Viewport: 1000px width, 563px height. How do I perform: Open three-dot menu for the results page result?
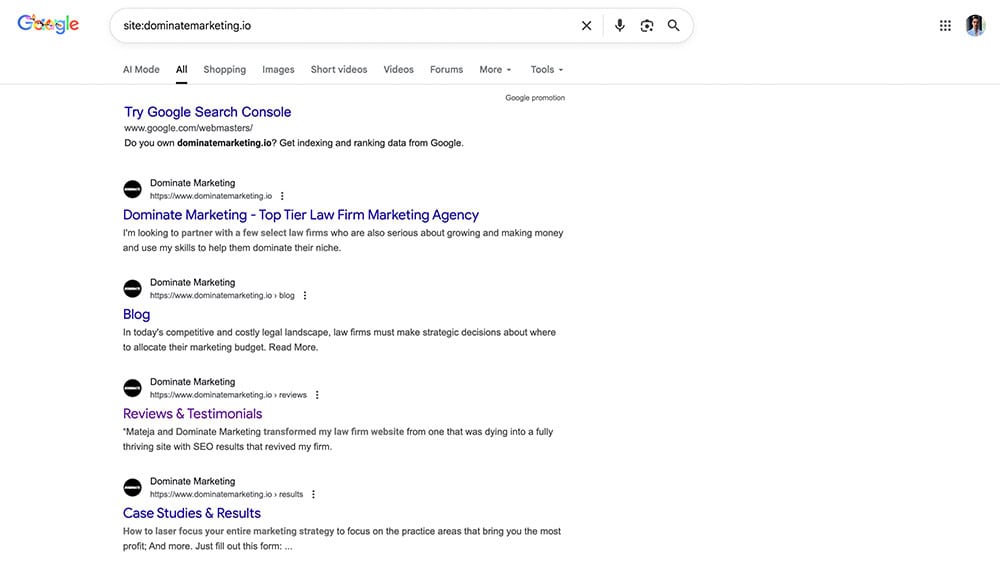(x=313, y=495)
